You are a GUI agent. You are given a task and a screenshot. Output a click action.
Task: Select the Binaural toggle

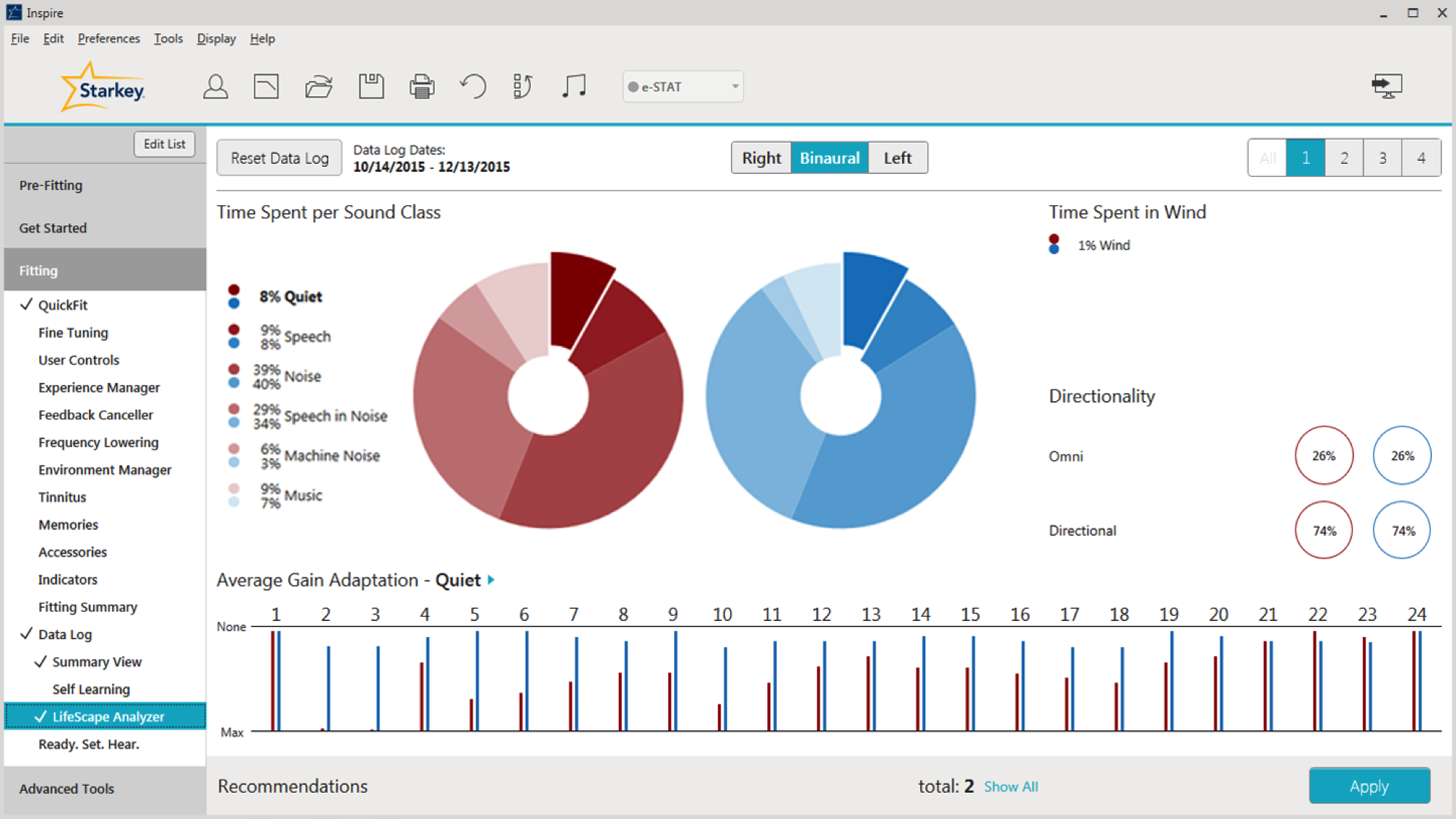coord(830,158)
